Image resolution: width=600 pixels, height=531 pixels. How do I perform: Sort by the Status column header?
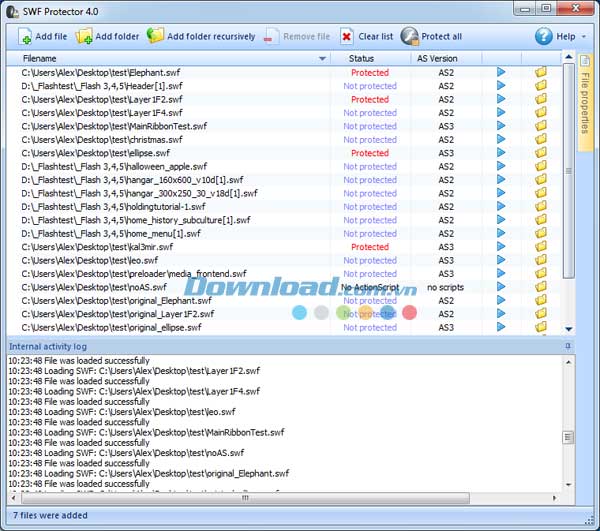coord(361,59)
